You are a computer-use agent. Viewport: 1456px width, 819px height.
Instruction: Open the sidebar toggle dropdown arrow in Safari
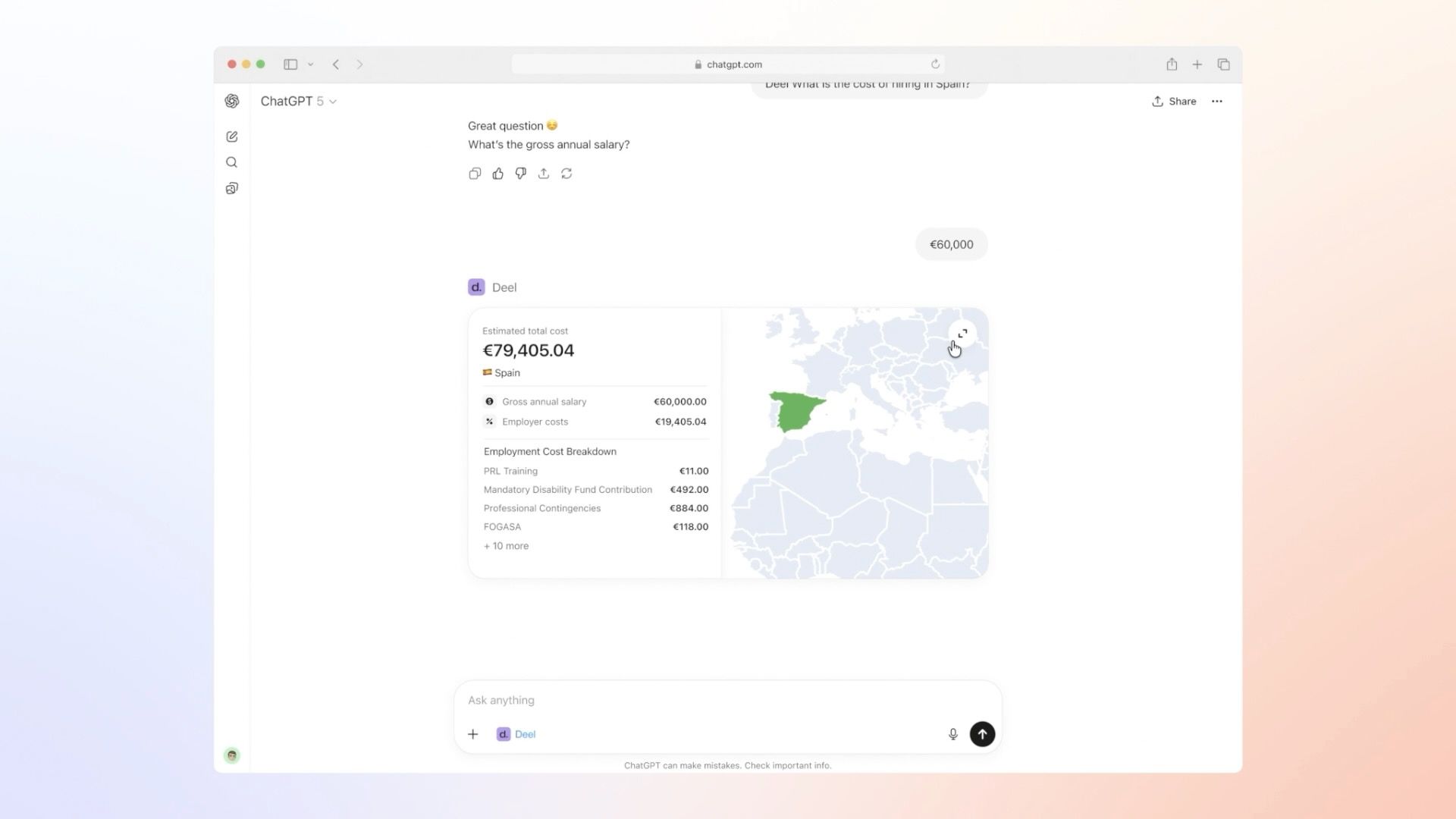click(x=310, y=64)
